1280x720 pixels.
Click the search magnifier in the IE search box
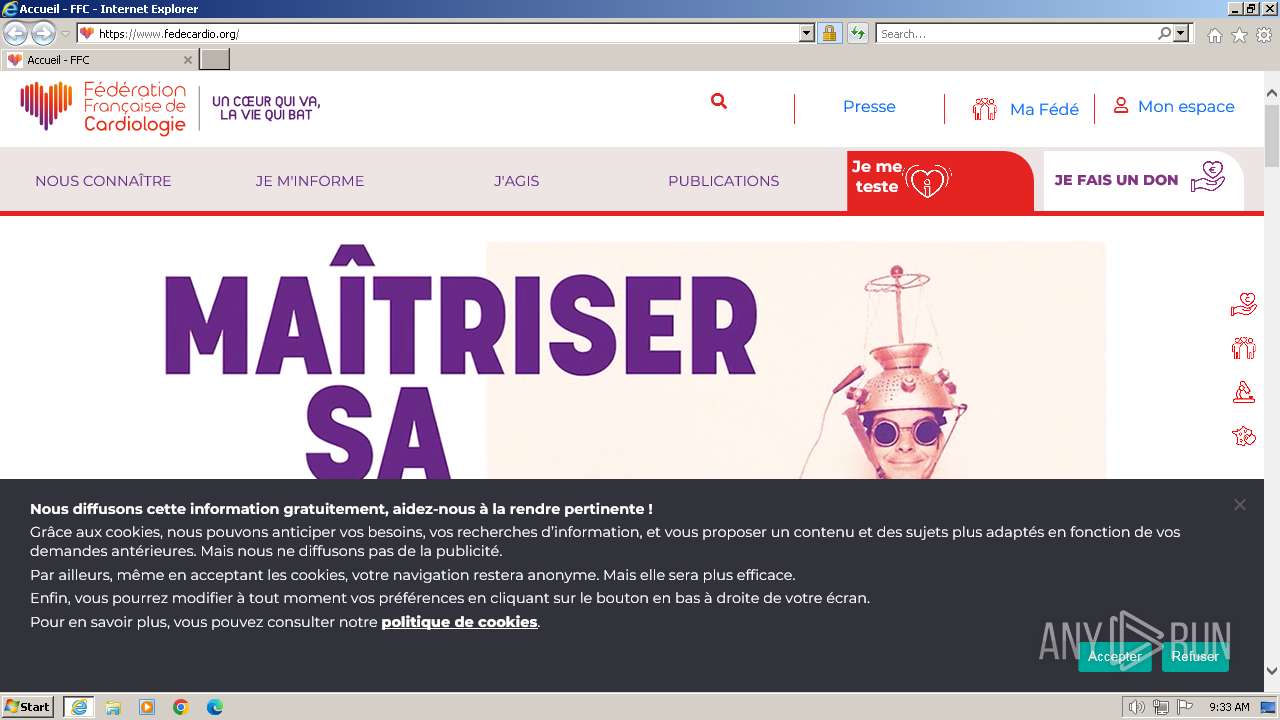(1164, 33)
